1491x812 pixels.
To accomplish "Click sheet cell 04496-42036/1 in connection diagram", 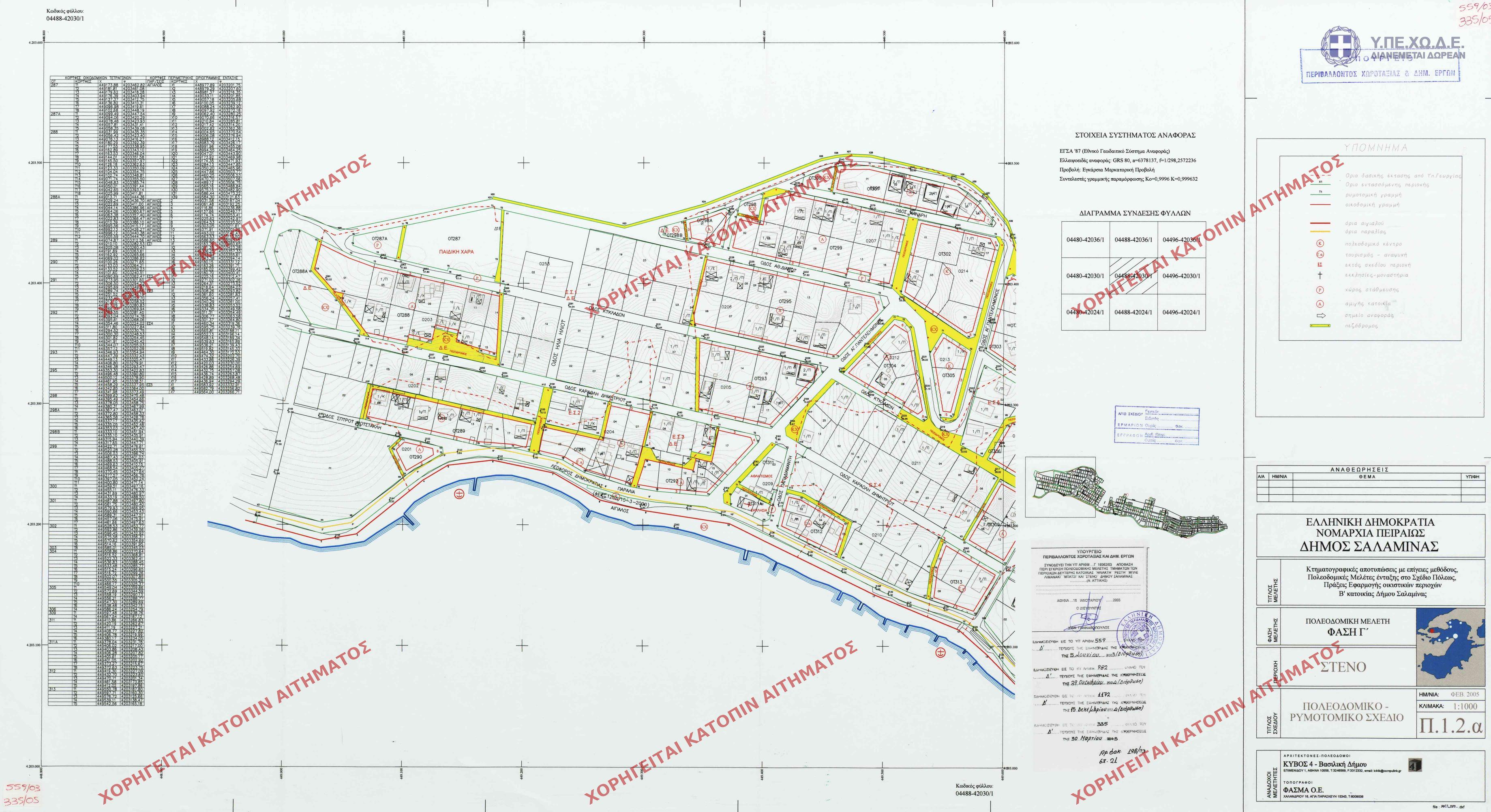I will [x=1181, y=240].
